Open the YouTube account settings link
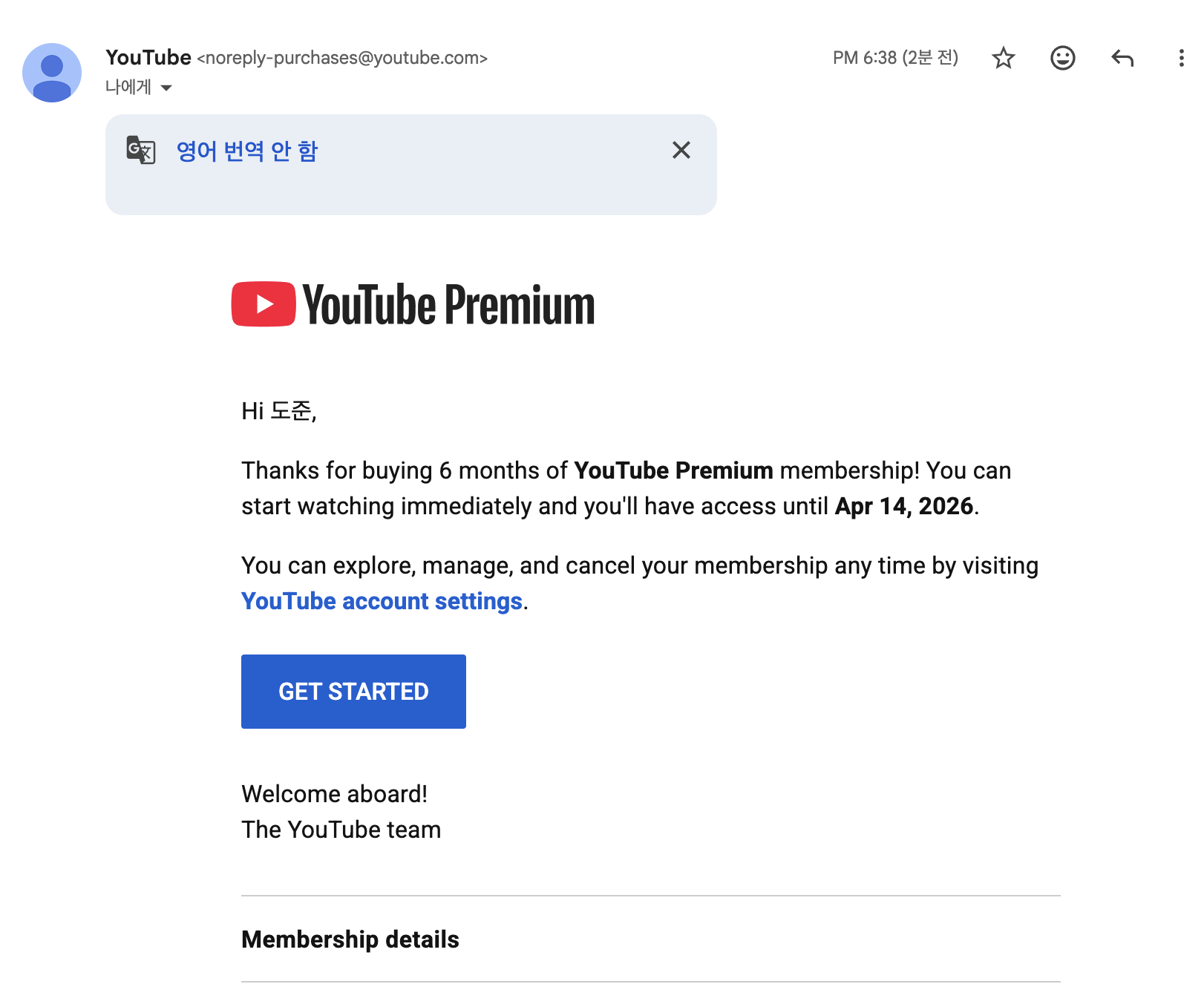 click(382, 601)
